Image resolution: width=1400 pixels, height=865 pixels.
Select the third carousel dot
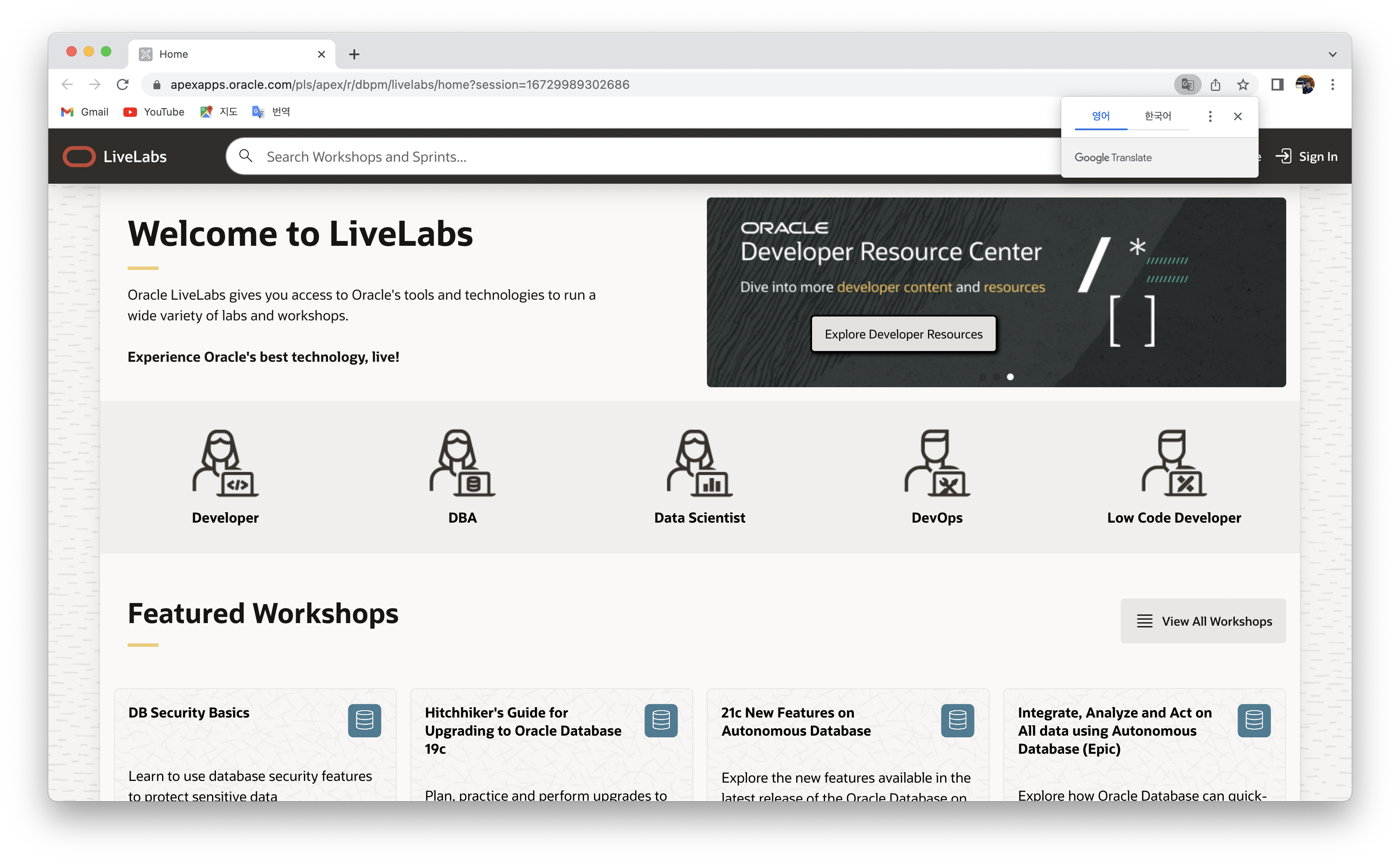(1010, 376)
